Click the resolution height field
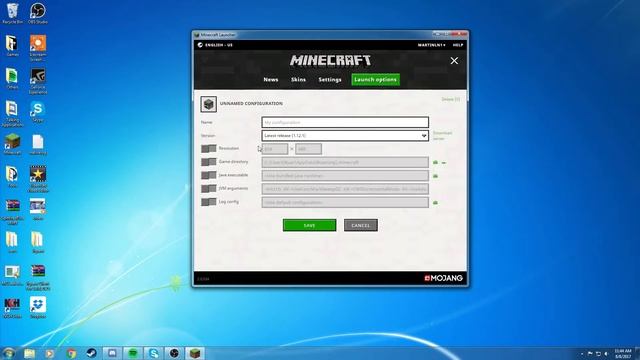Image resolution: width=640 pixels, height=360 pixels. (309, 149)
